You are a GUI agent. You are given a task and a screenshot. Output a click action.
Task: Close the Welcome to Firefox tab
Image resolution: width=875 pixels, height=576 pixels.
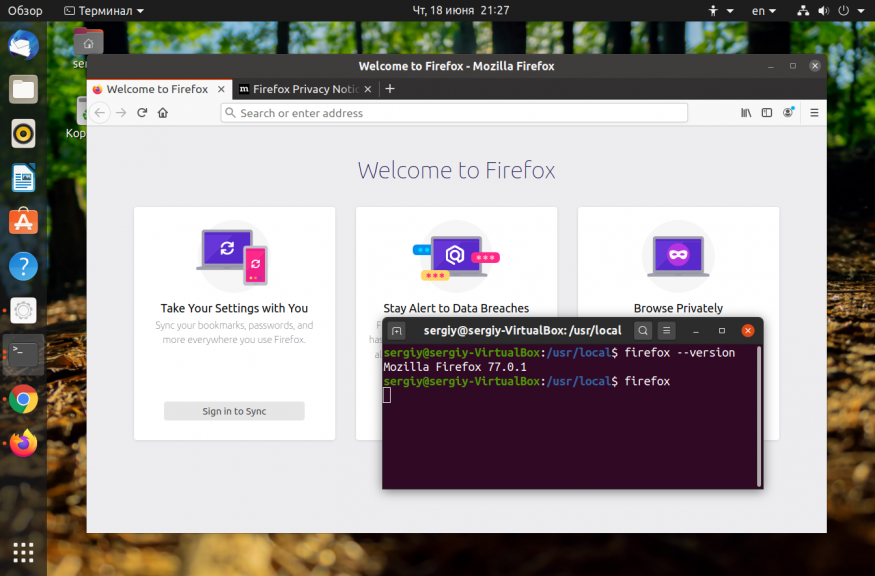click(222, 89)
